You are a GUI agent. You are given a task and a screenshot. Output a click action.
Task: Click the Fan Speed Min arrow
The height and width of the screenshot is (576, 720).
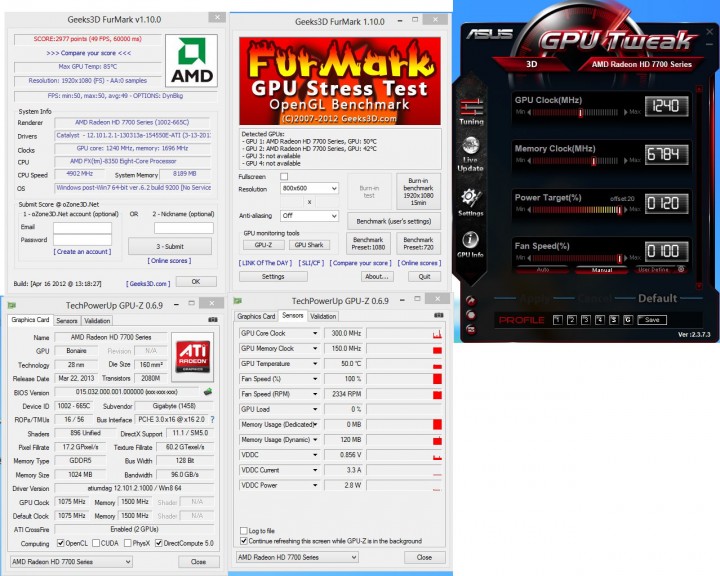click(529, 258)
